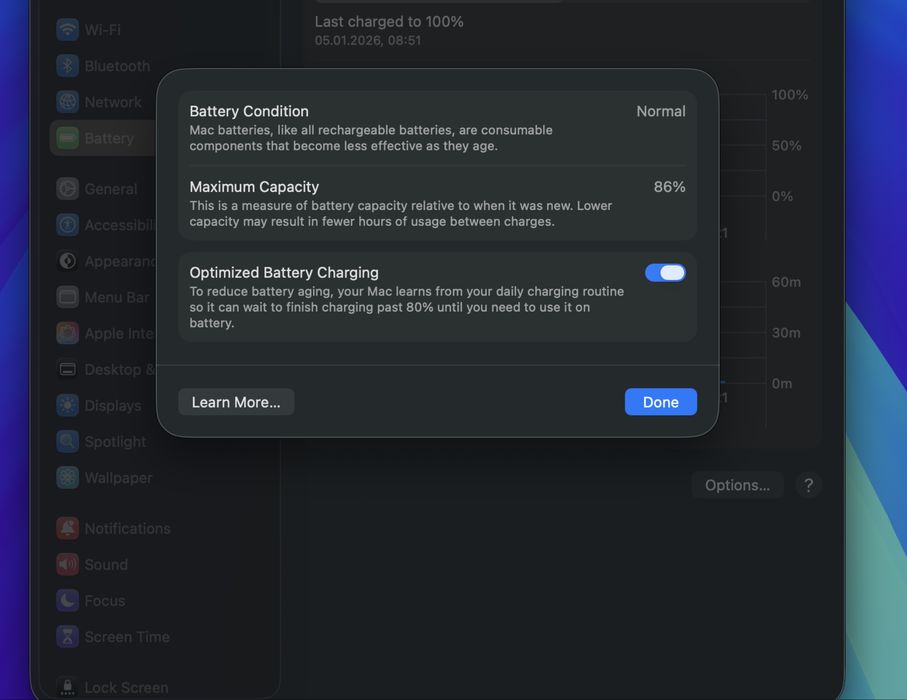The height and width of the screenshot is (700, 907).
Task: Disable Optimized Battery Charging switch
Action: coord(665,273)
